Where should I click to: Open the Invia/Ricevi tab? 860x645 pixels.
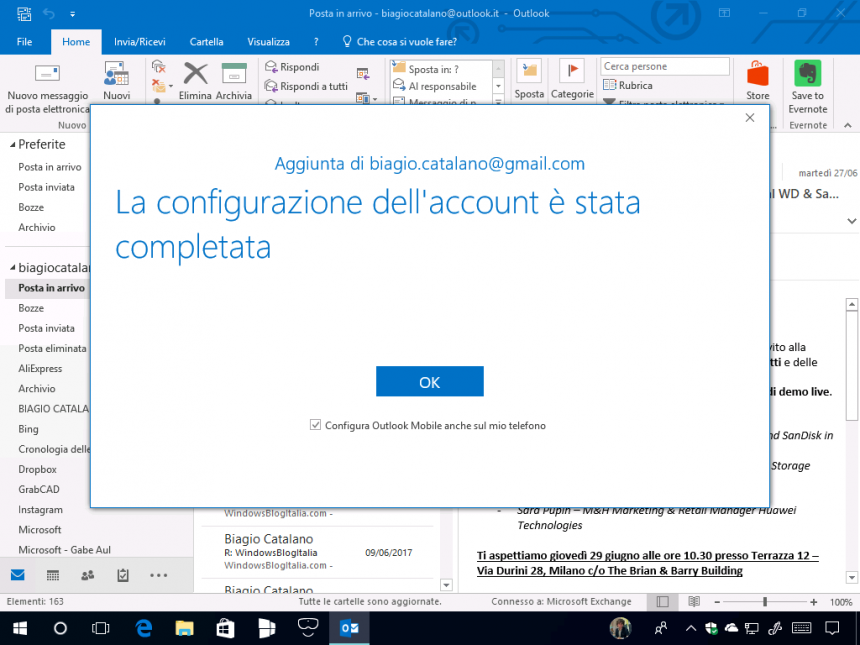139,42
